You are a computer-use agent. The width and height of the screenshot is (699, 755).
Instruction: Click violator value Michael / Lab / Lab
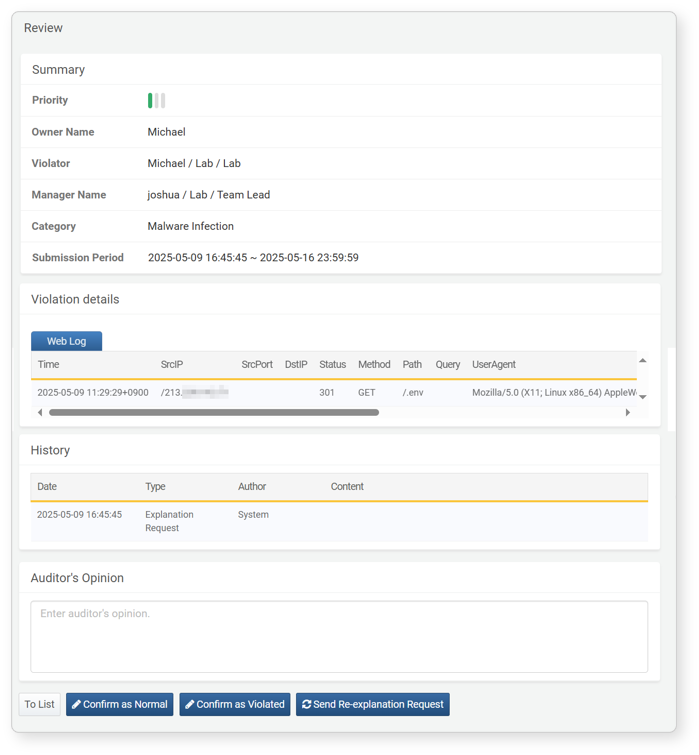point(194,163)
